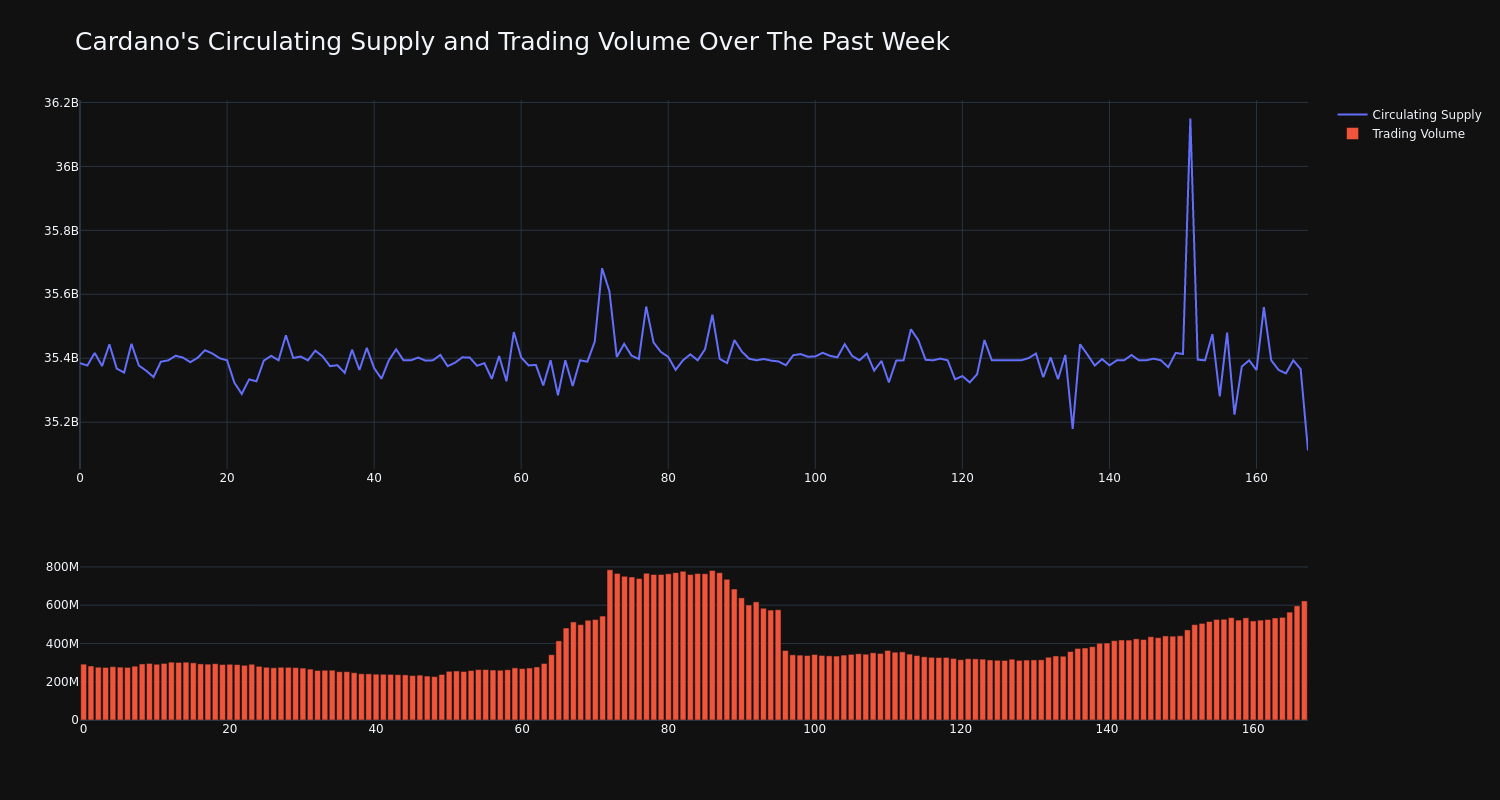Click the 36B y-axis label

[67, 167]
